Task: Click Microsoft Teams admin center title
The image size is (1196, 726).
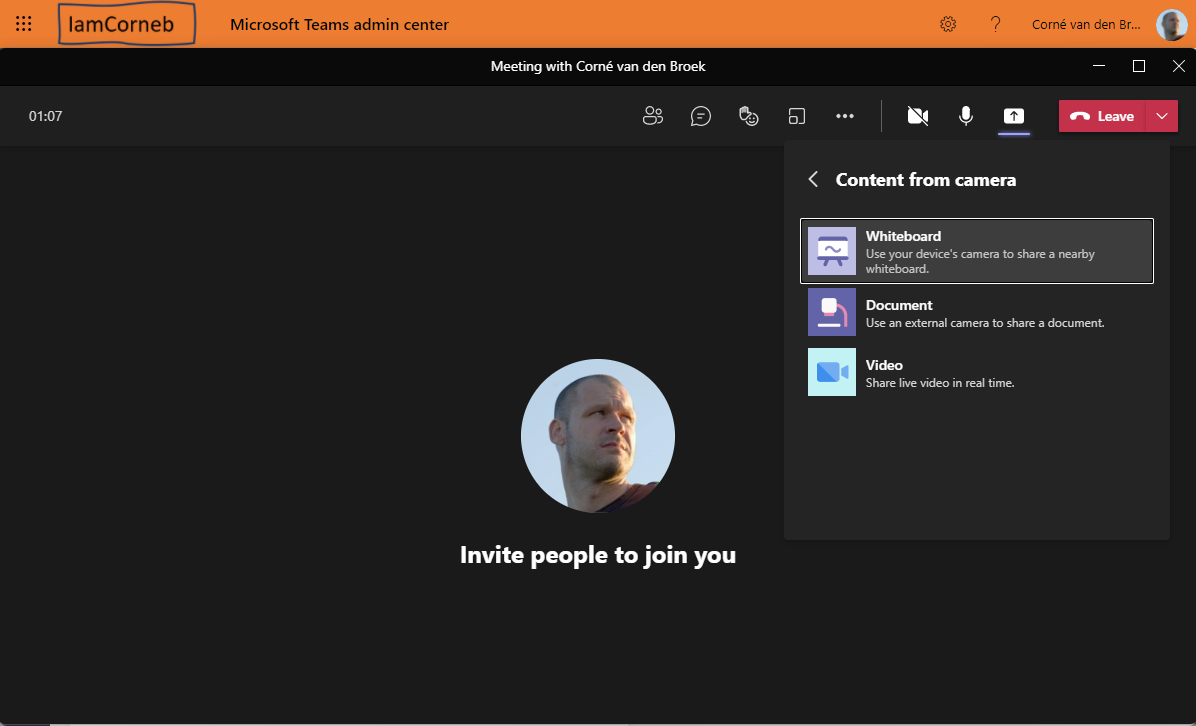Action: [339, 24]
